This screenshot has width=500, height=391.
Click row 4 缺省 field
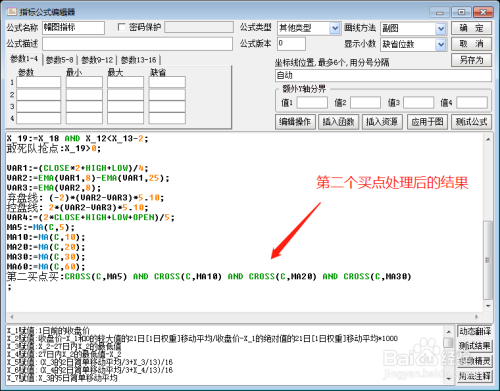[x=167, y=118]
